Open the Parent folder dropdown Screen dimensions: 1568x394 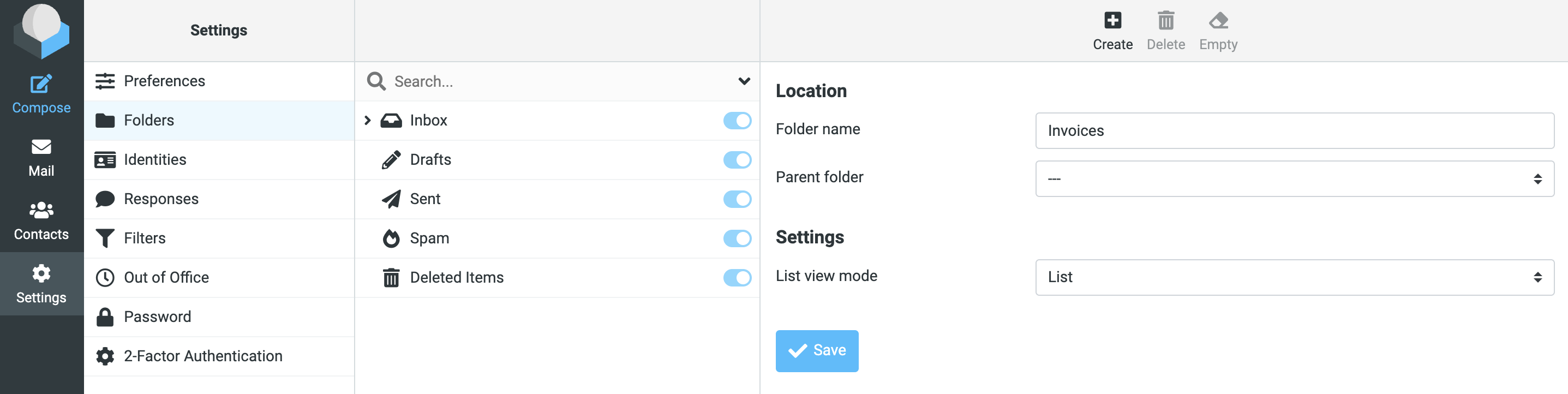[x=1294, y=179]
